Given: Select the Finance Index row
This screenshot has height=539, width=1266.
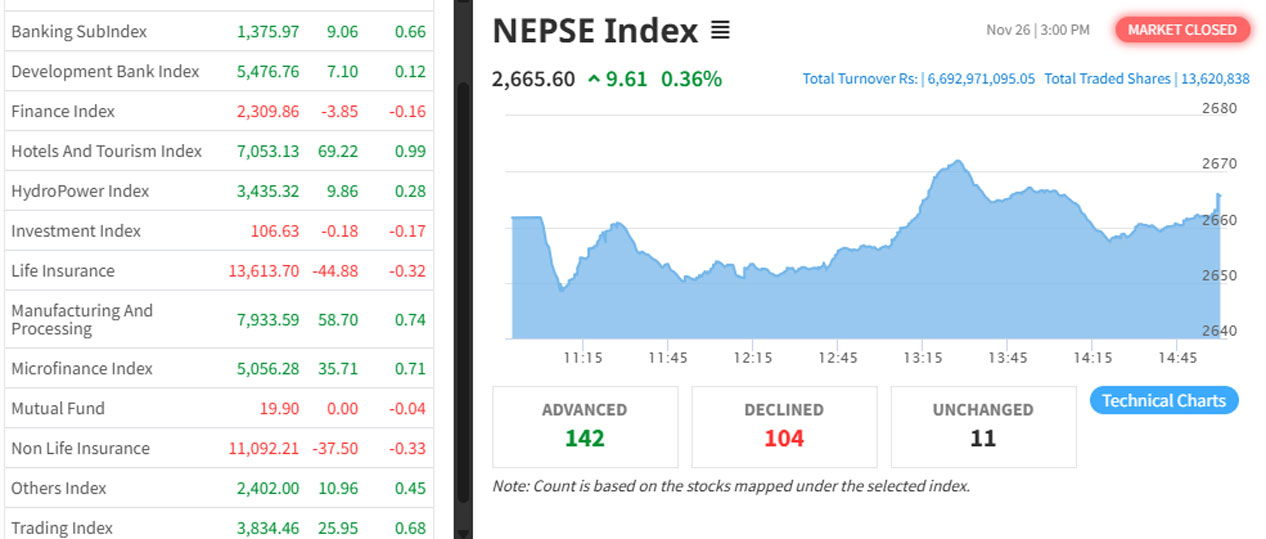Looking at the screenshot, I should point(63,112).
